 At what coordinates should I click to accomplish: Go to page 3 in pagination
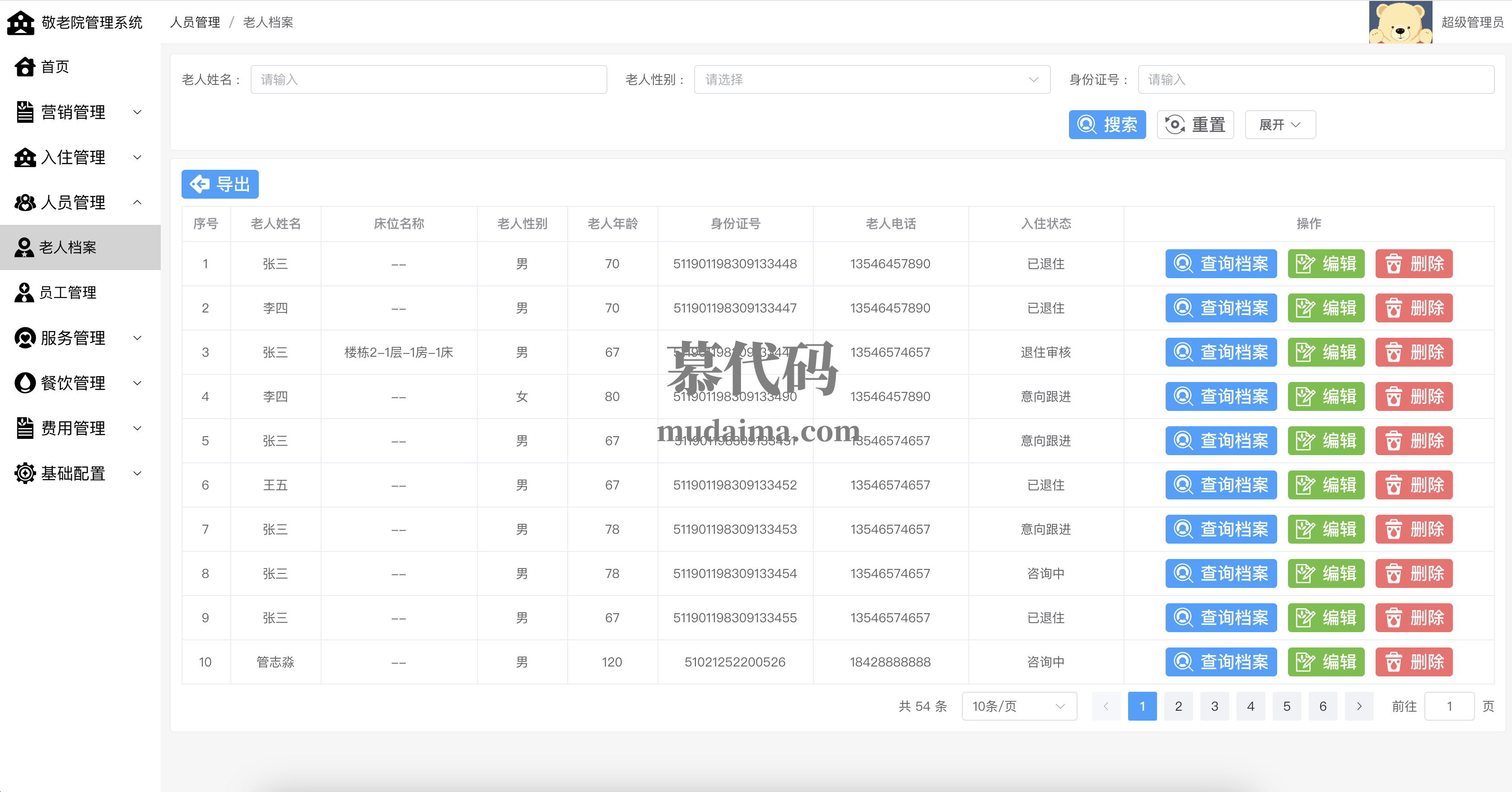pos(1214,706)
